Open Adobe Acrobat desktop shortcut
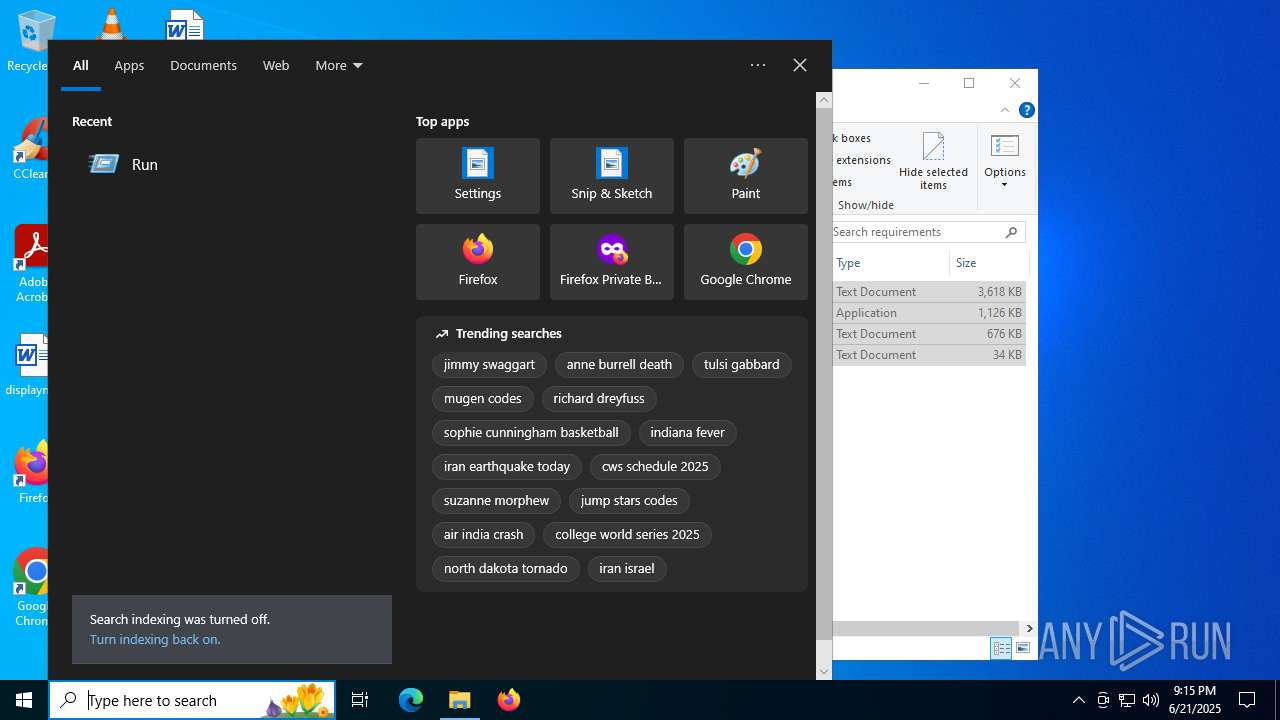 [30, 263]
